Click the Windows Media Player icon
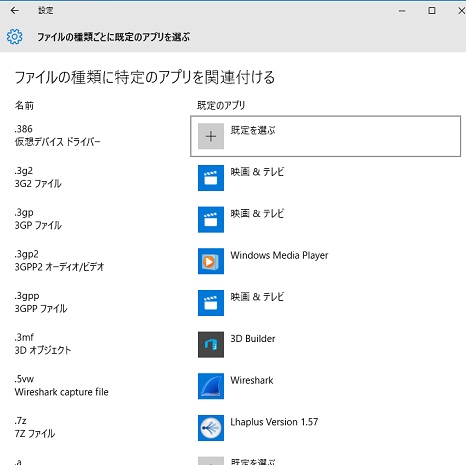This screenshot has height=465, width=466. [211, 261]
